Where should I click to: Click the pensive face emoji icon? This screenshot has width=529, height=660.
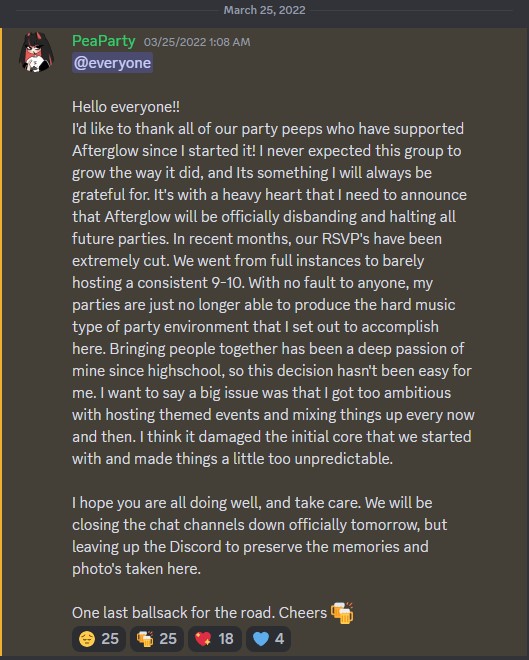tap(87, 639)
